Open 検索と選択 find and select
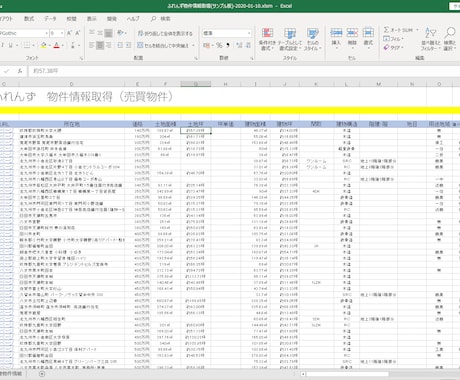The height and width of the screenshot is (380, 460). pyautogui.click(x=450, y=39)
